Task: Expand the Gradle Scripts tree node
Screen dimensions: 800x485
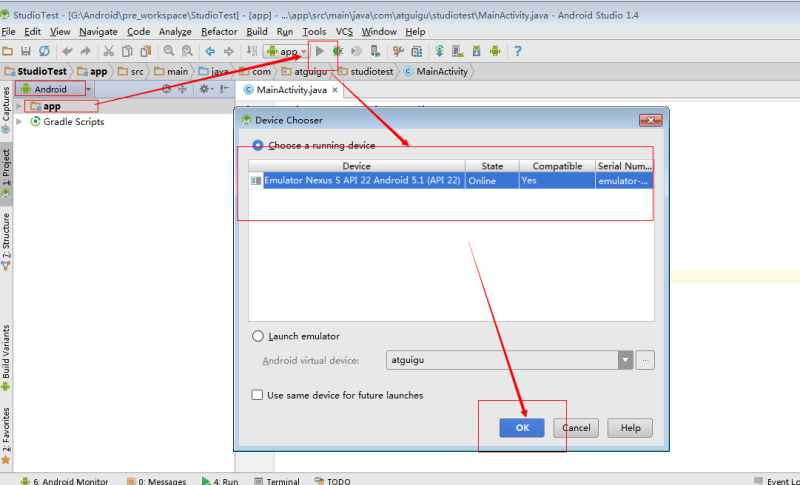Action: point(19,121)
